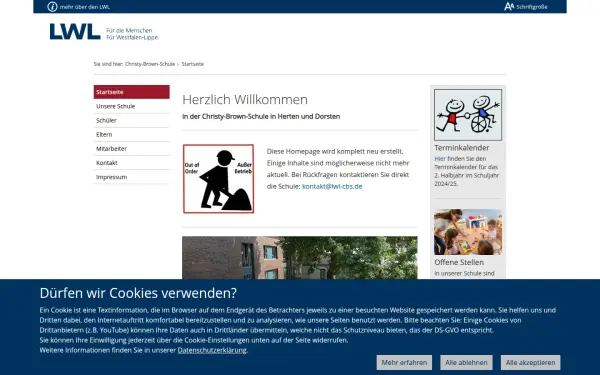Open the Schriftgröße text option

(532, 7)
